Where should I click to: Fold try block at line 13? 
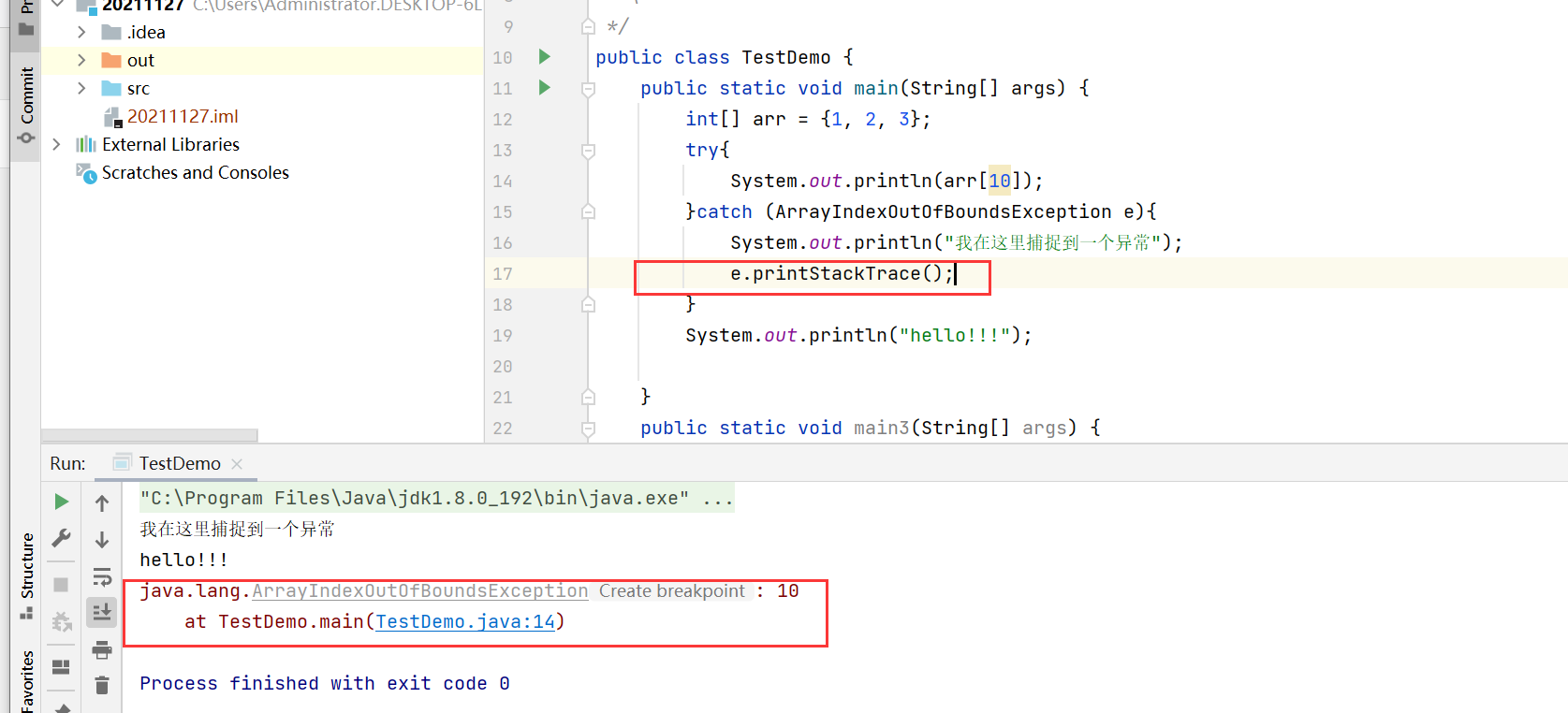[x=588, y=151]
